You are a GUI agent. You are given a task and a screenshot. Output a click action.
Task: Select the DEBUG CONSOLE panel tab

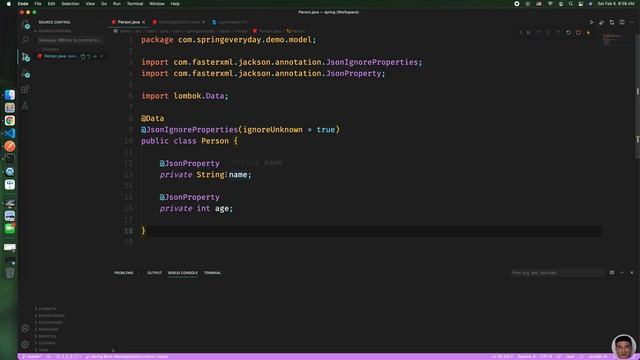tap(182, 273)
